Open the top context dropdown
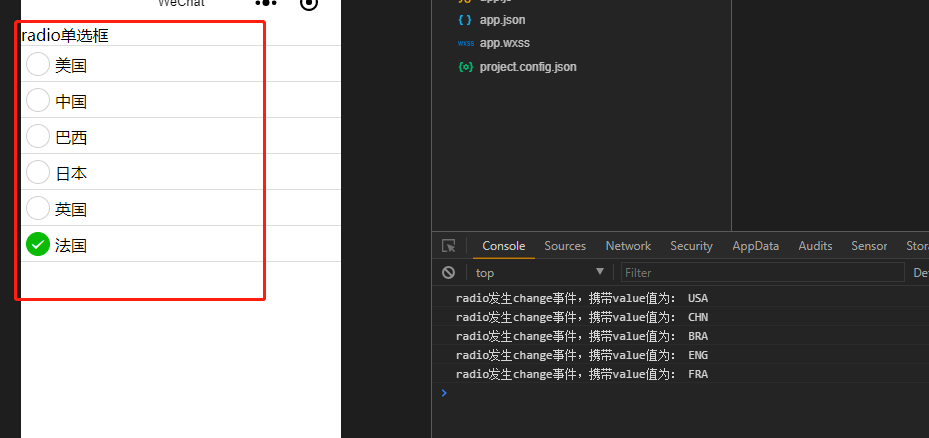929x438 pixels. (540, 273)
